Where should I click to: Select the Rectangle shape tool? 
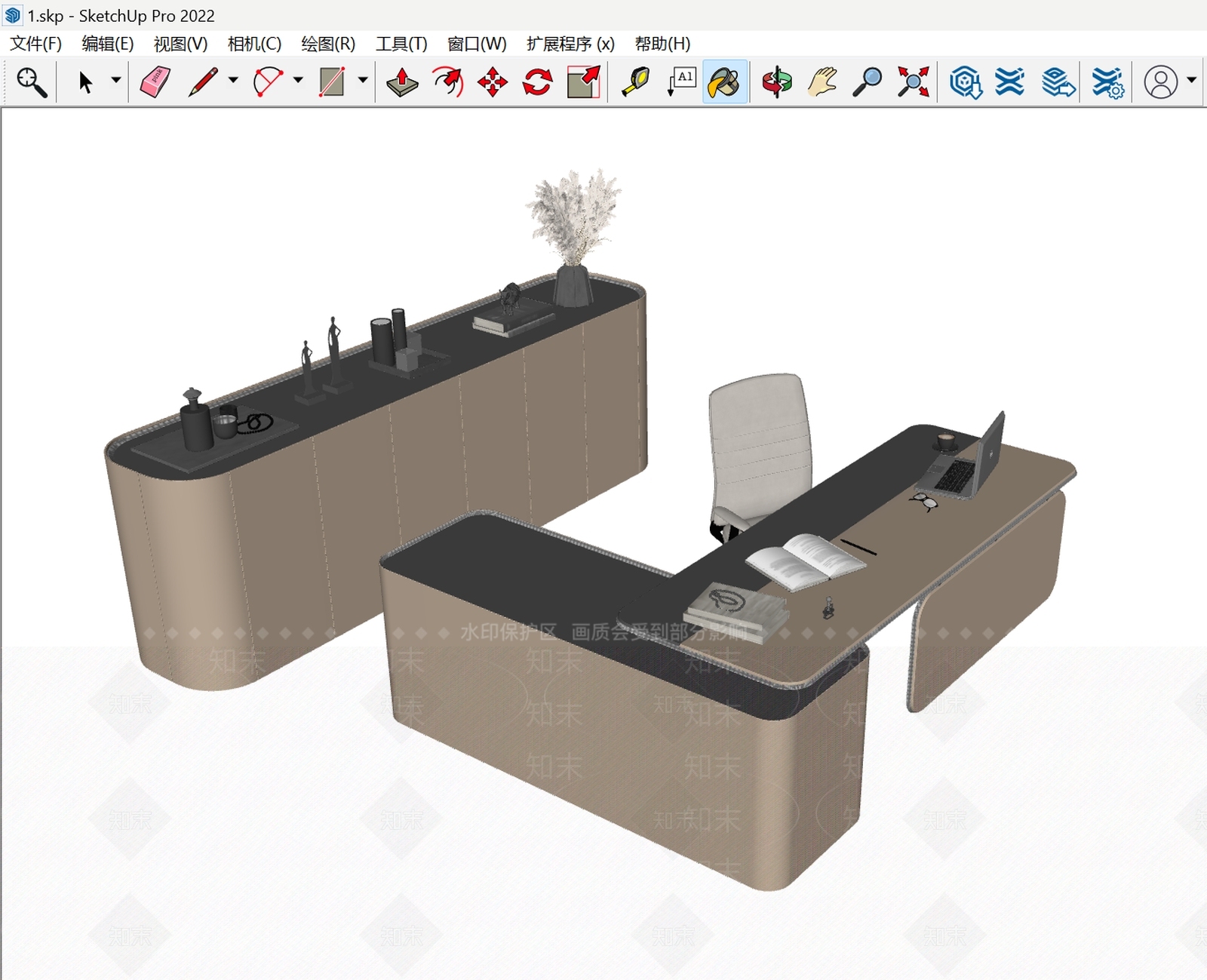pos(332,81)
